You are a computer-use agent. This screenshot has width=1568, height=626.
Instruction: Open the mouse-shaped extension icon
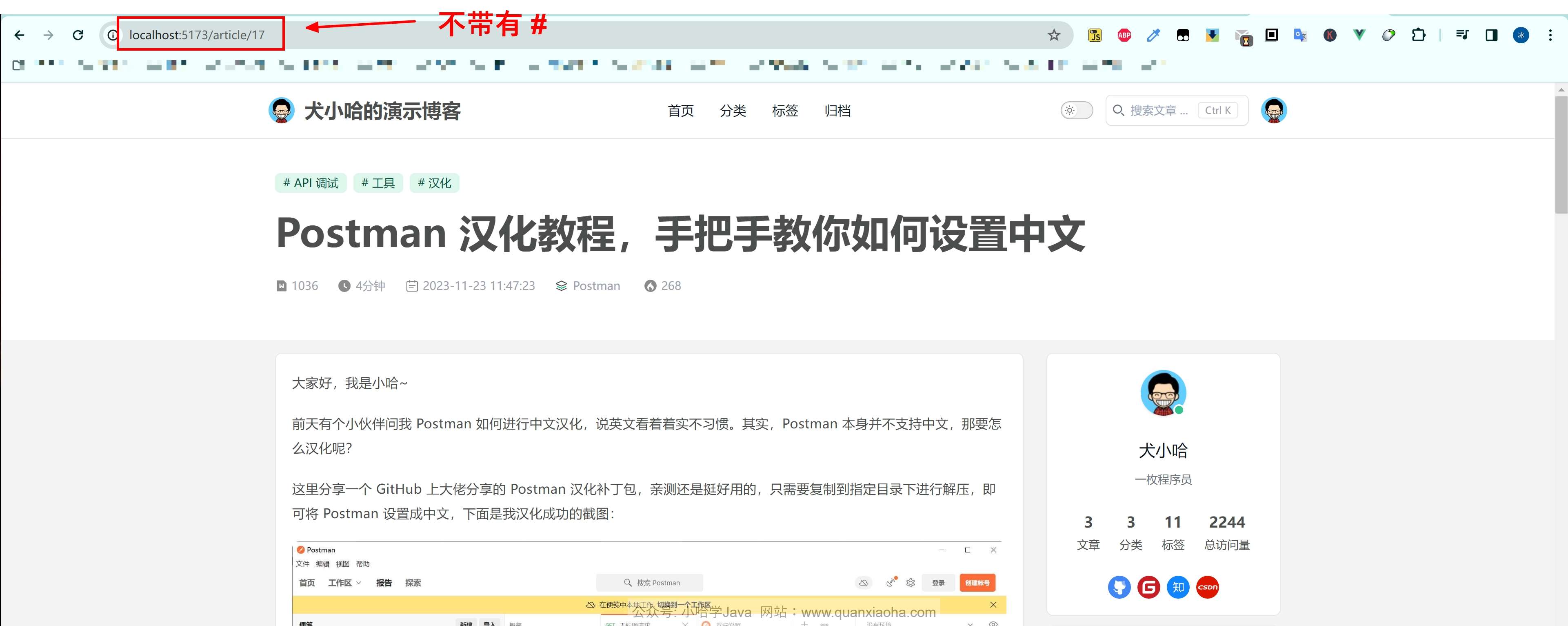(1388, 35)
